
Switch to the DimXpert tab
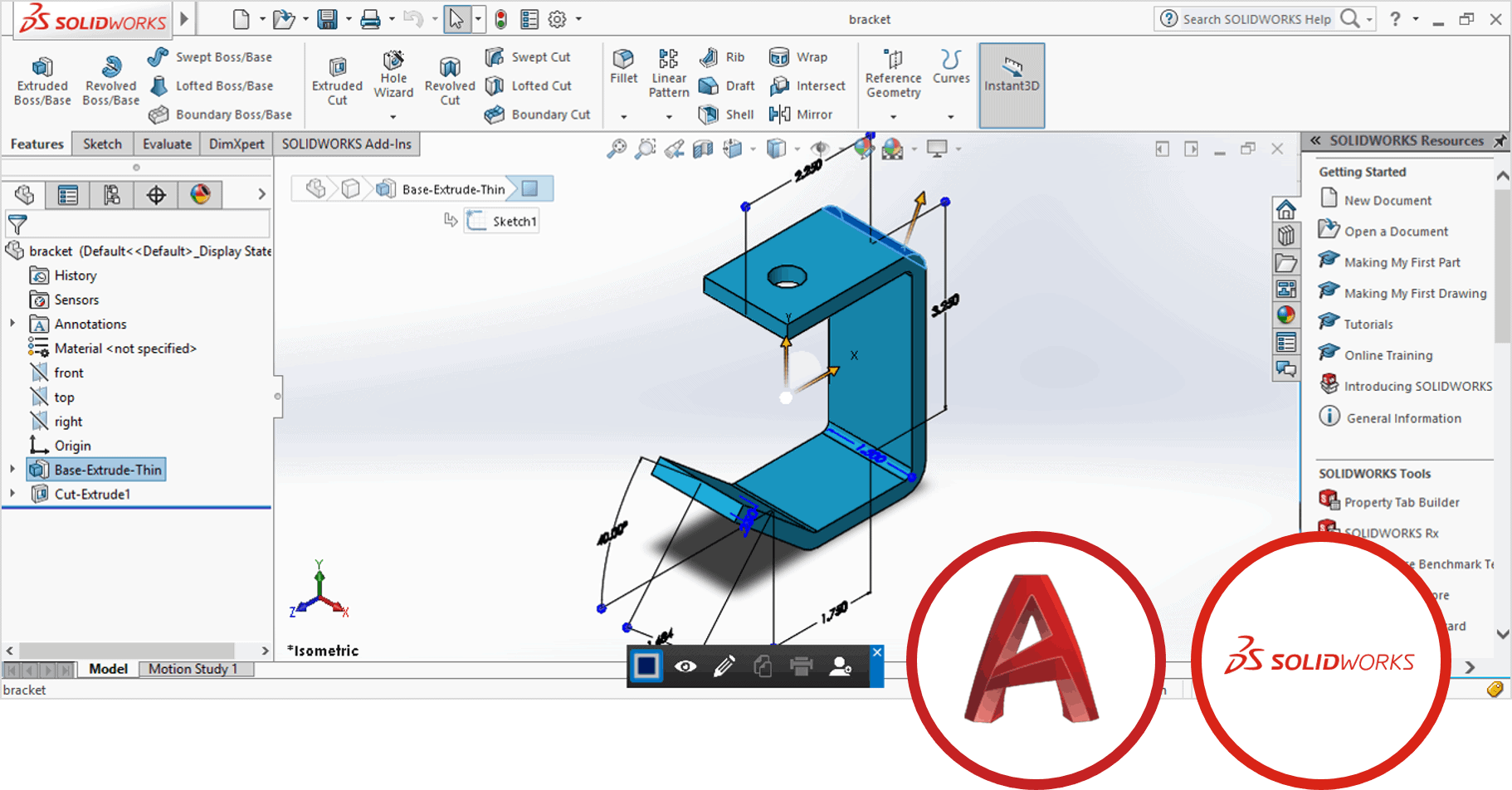(237, 144)
